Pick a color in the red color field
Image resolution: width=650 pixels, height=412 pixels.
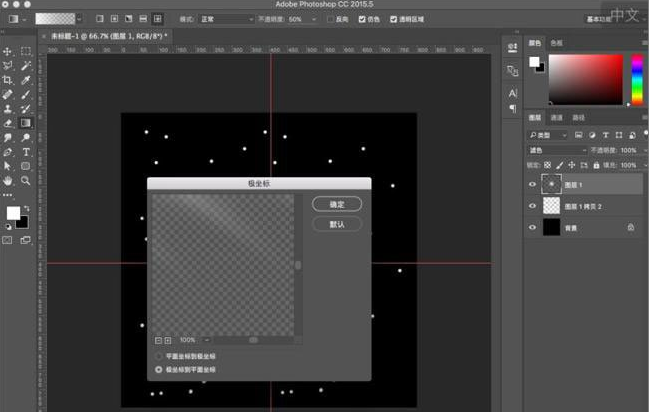point(586,79)
